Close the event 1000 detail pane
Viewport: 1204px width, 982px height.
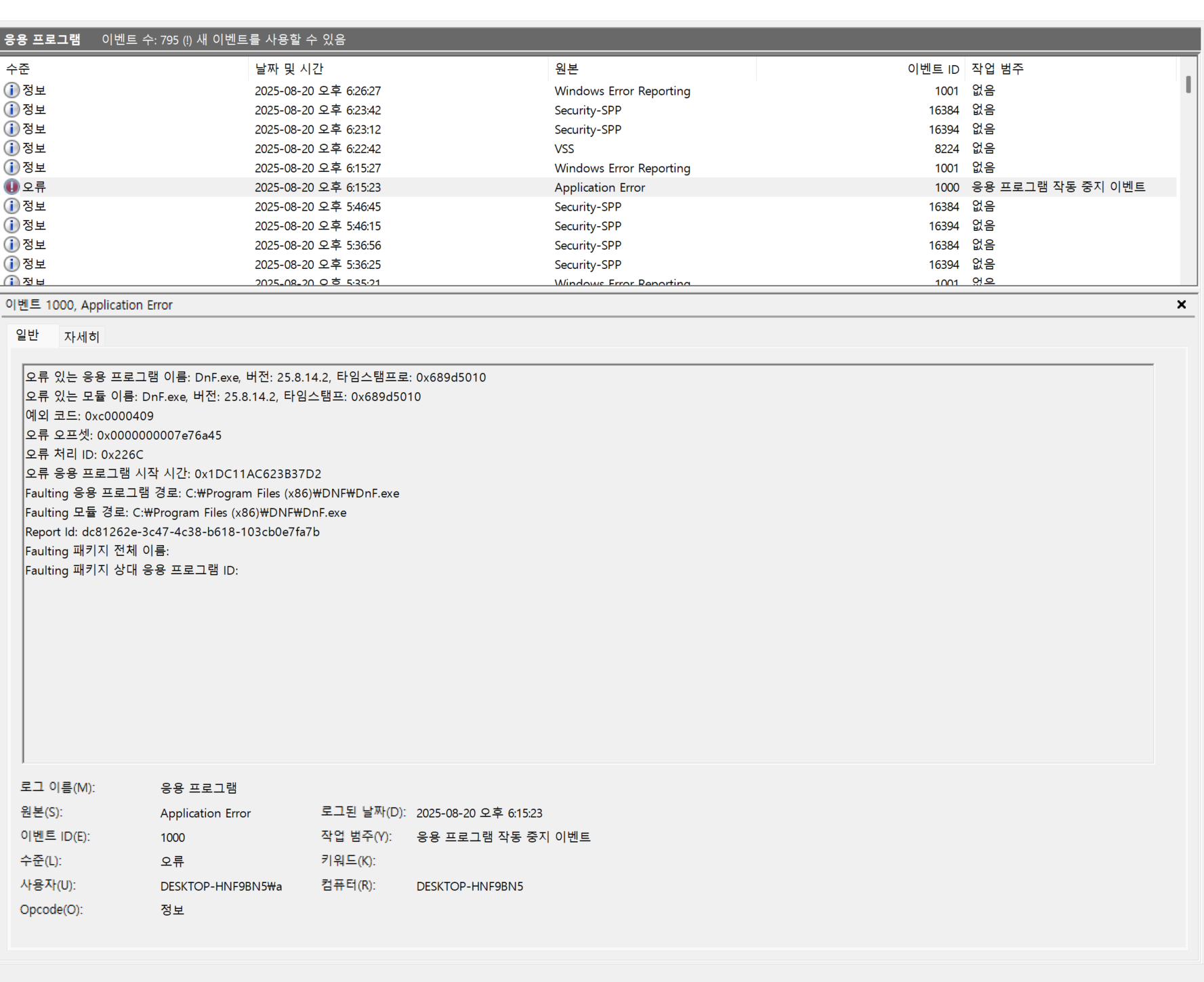(x=1181, y=305)
